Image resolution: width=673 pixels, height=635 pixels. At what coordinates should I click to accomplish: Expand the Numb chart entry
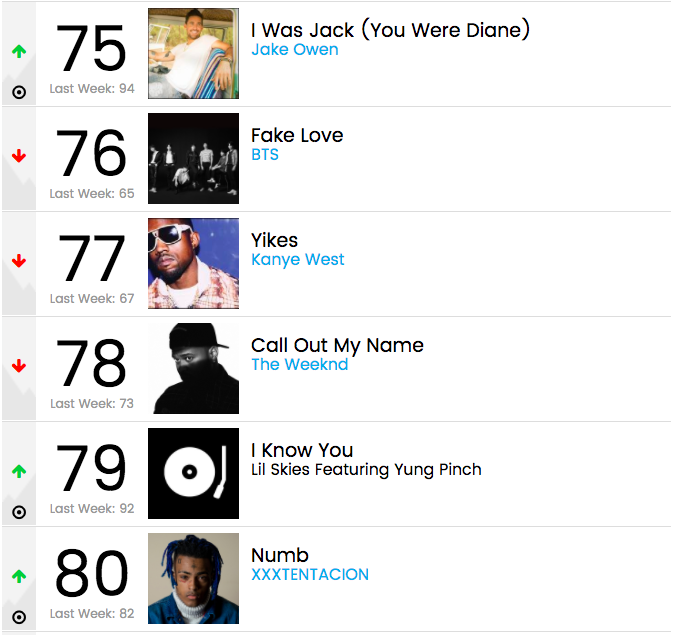coord(280,555)
